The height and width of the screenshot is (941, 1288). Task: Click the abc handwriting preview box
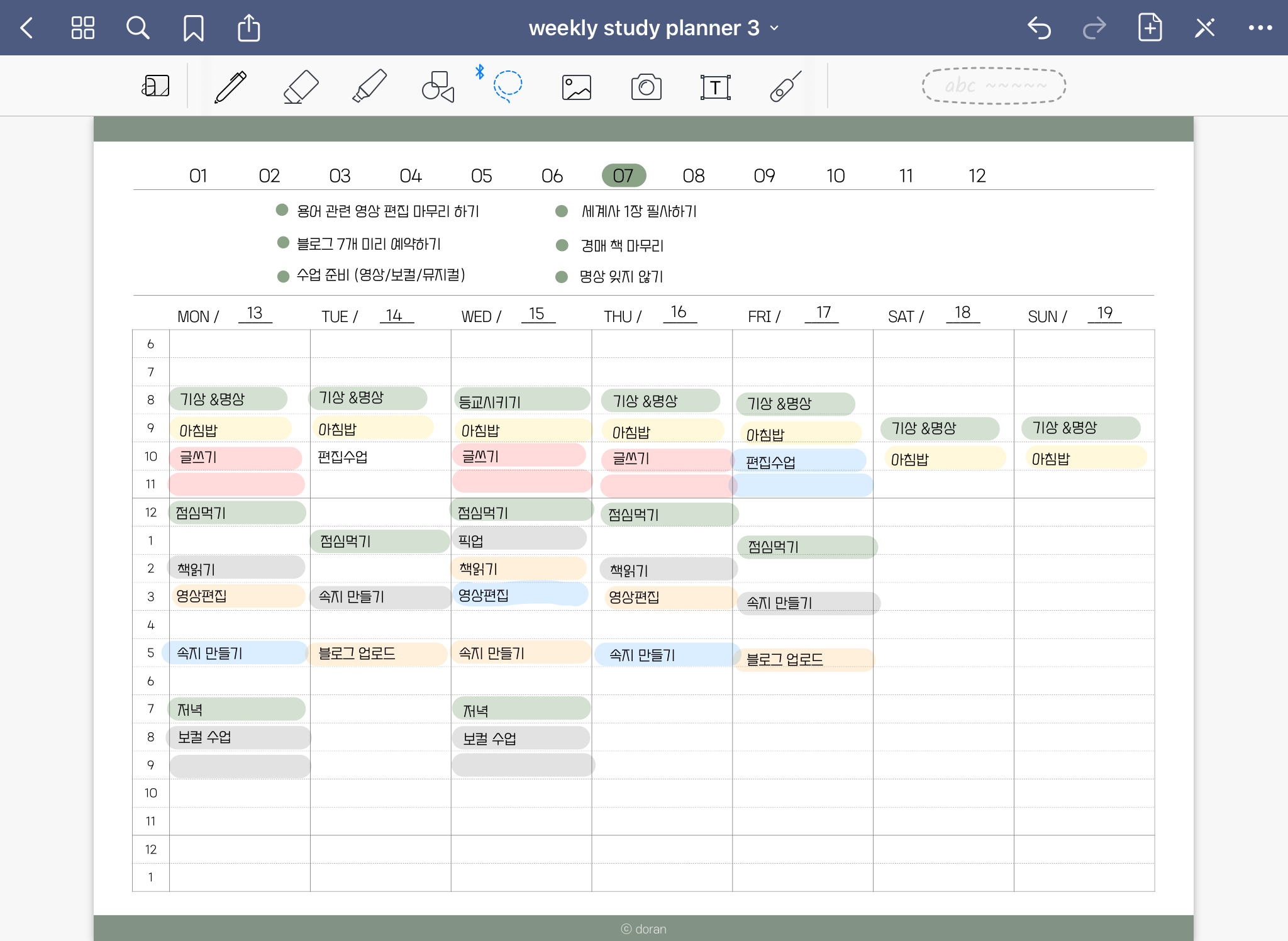(x=994, y=86)
